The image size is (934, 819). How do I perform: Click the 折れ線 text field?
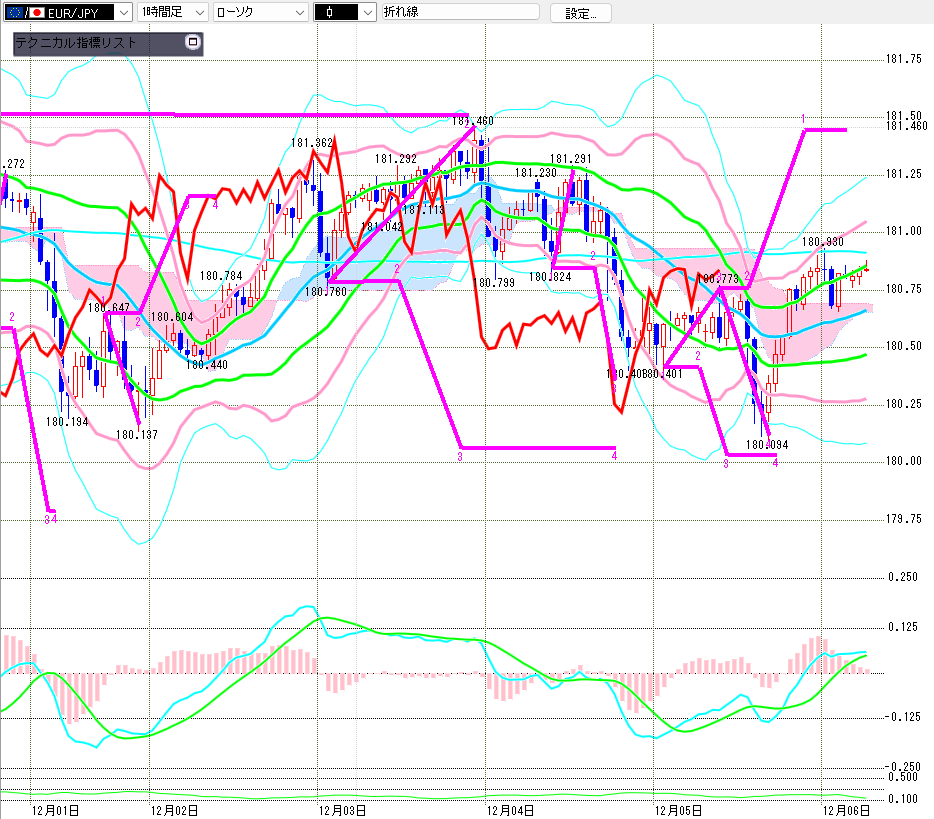(460, 12)
